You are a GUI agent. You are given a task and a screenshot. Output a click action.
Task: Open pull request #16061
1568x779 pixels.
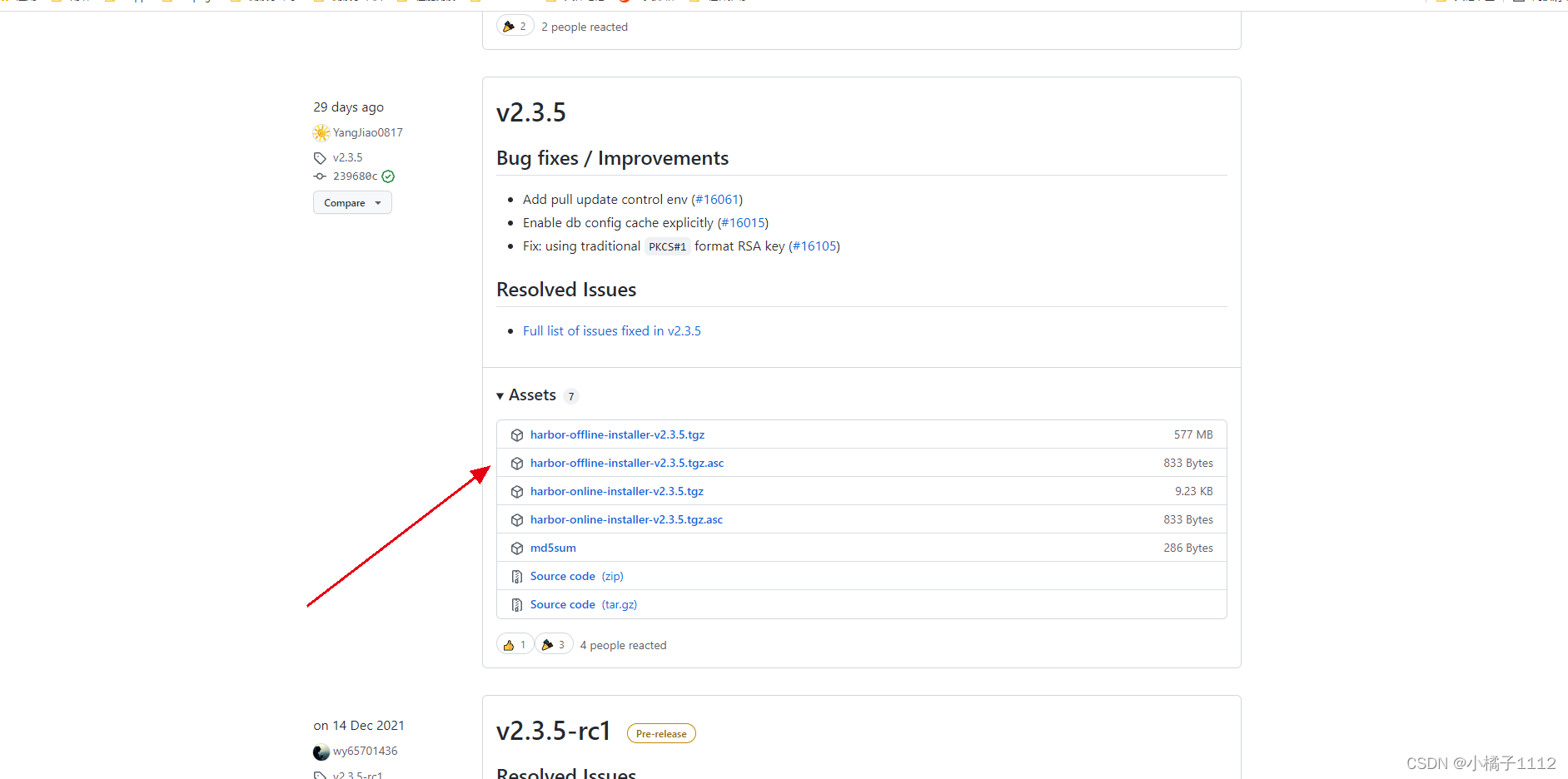pyautogui.click(x=717, y=200)
